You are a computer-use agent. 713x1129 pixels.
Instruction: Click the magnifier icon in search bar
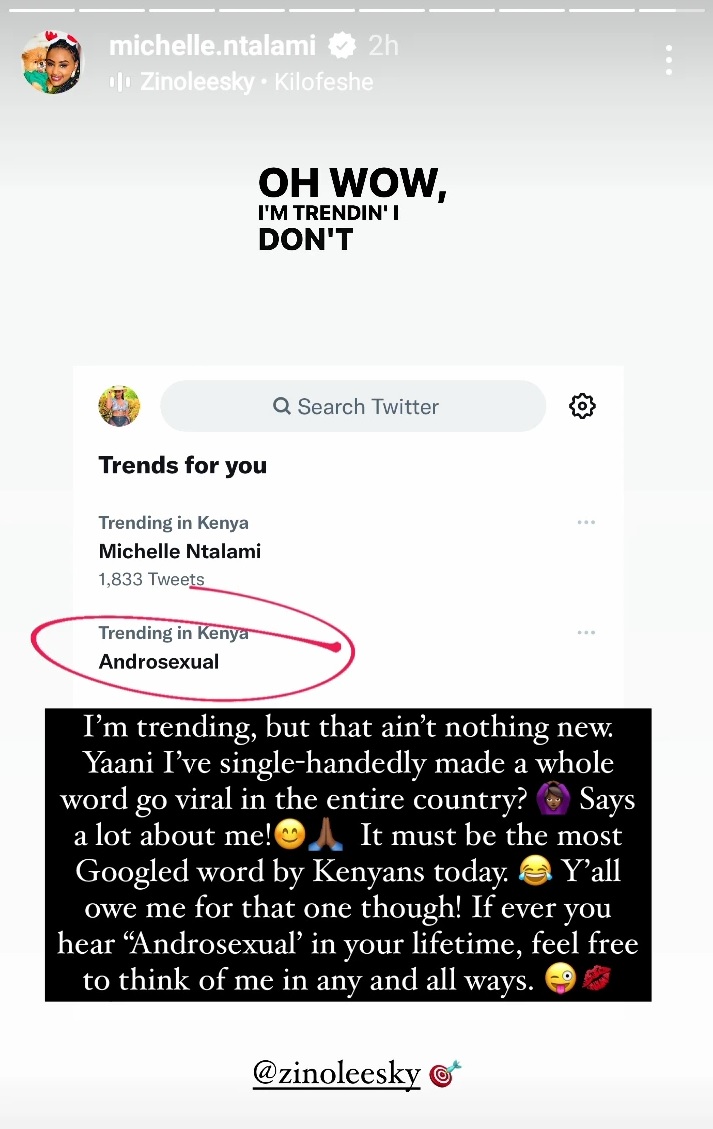(282, 406)
